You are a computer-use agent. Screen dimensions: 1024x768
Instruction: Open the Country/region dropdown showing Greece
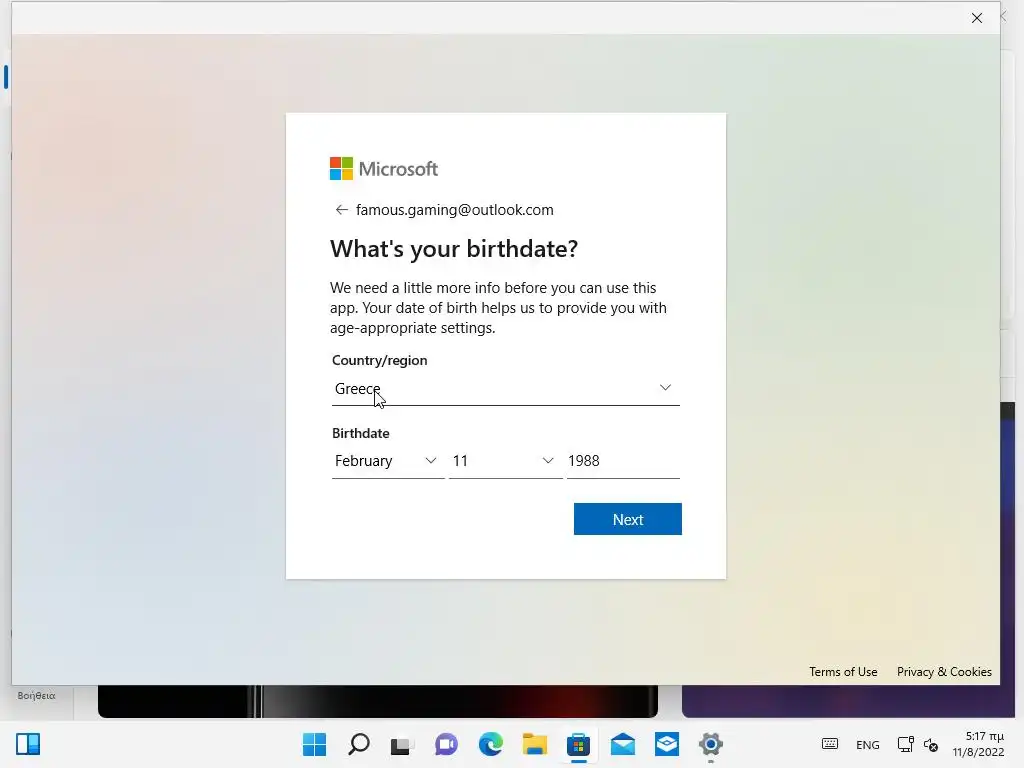point(505,389)
